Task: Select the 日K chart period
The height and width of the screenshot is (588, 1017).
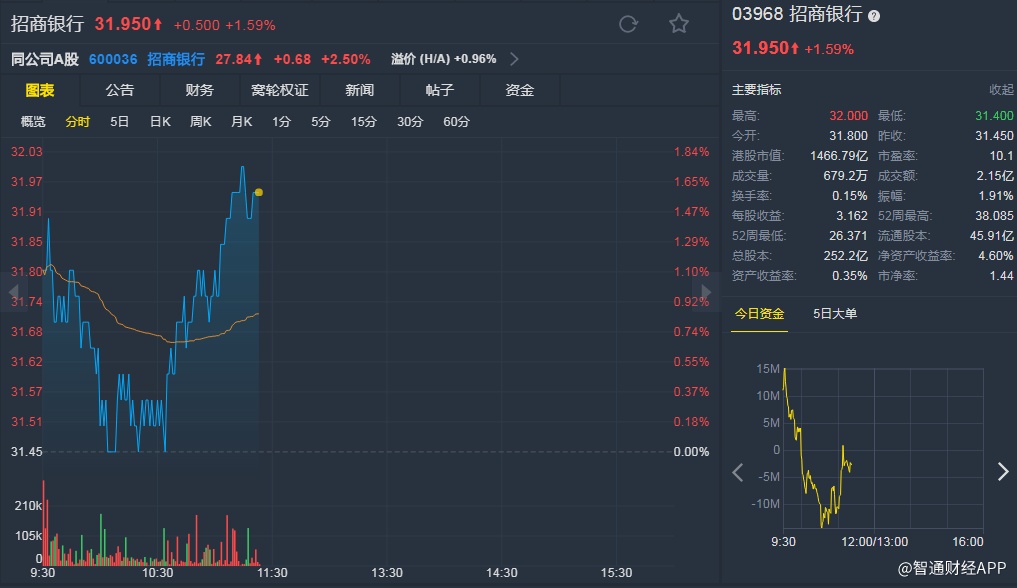Action: [160, 122]
